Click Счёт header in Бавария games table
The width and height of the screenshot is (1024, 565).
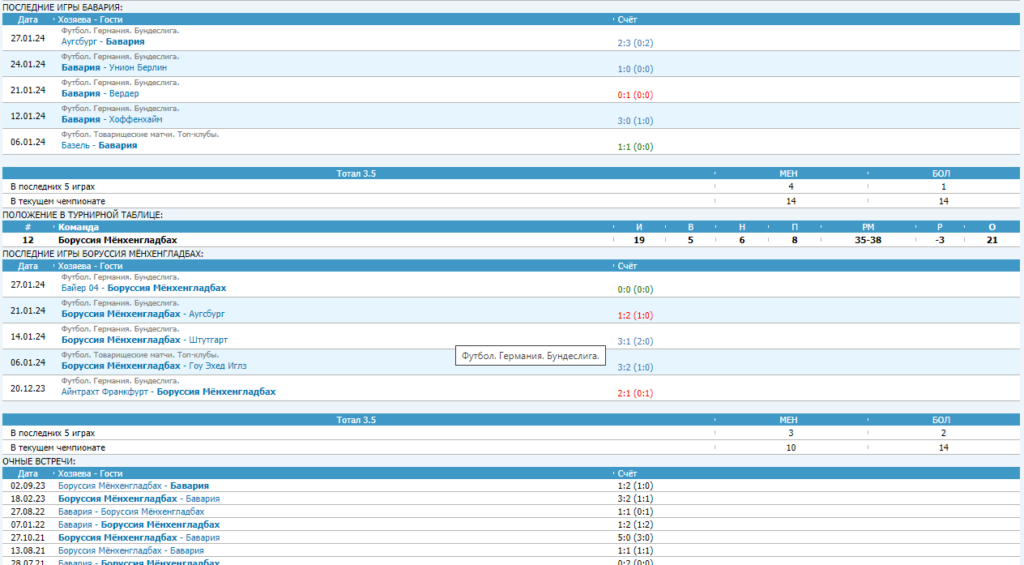click(627, 20)
